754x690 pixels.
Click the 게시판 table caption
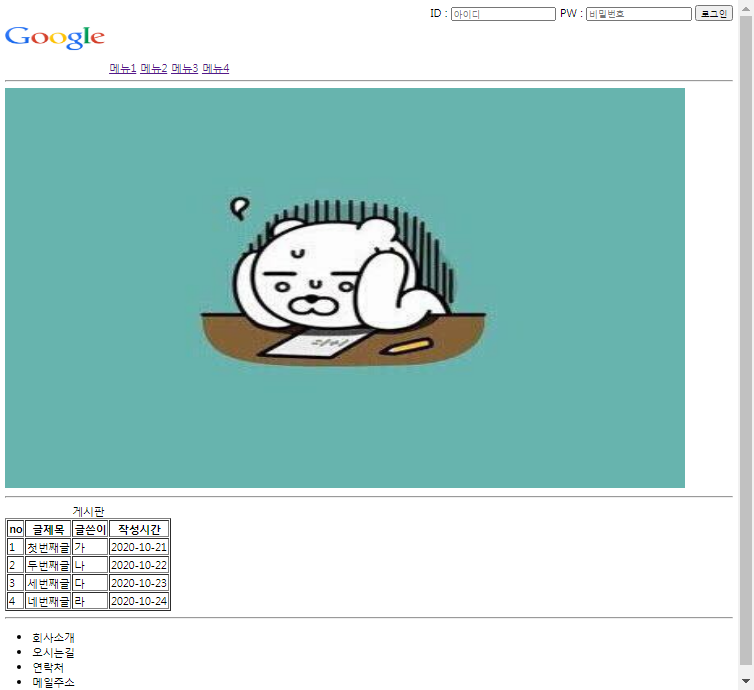88,511
